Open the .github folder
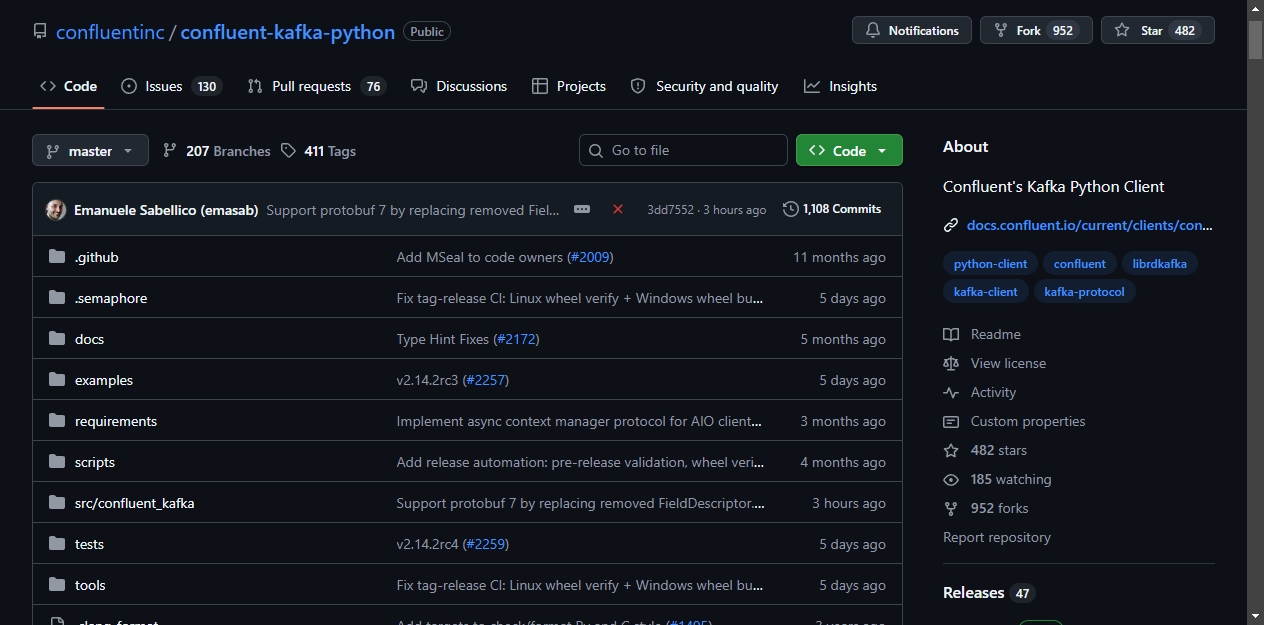 [97, 257]
